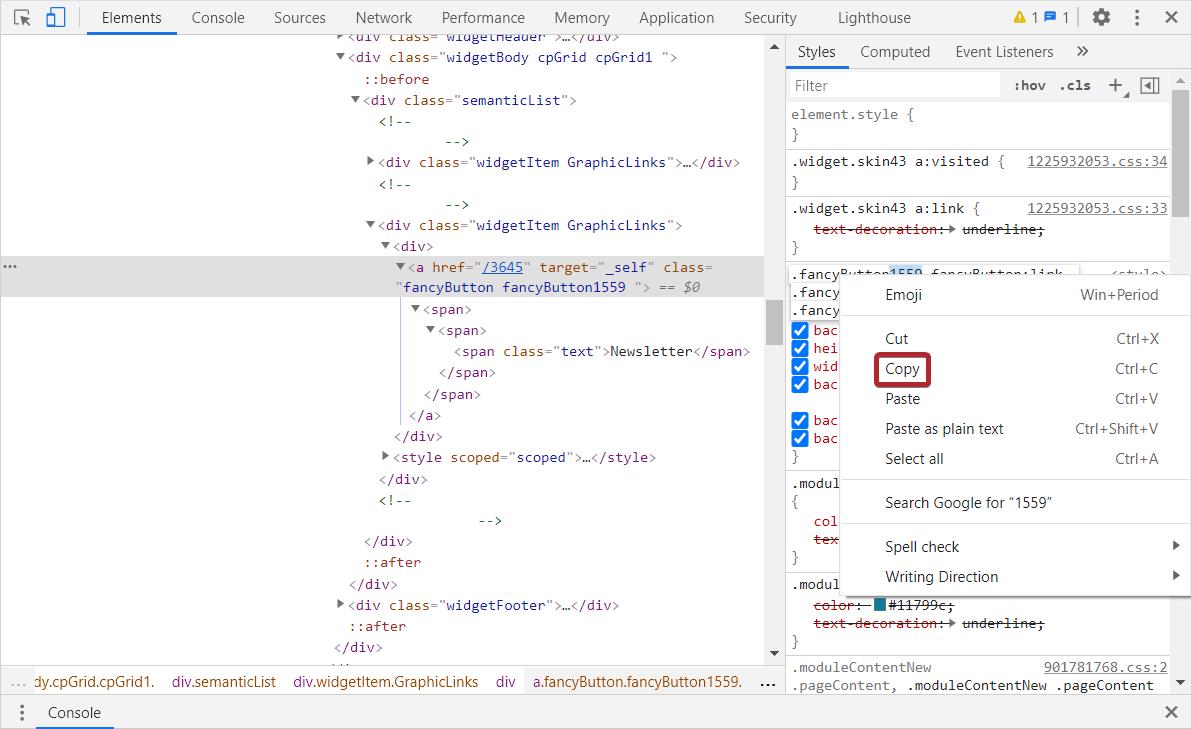Toggle the last 'bac' property checkbox
This screenshot has height=729, width=1191.
click(x=800, y=439)
